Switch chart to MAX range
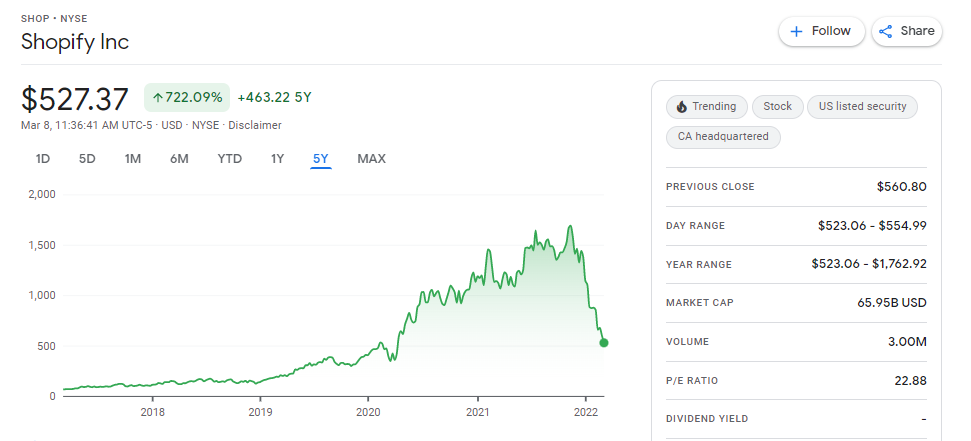Viewport: 971px width, 441px height. point(372,159)
